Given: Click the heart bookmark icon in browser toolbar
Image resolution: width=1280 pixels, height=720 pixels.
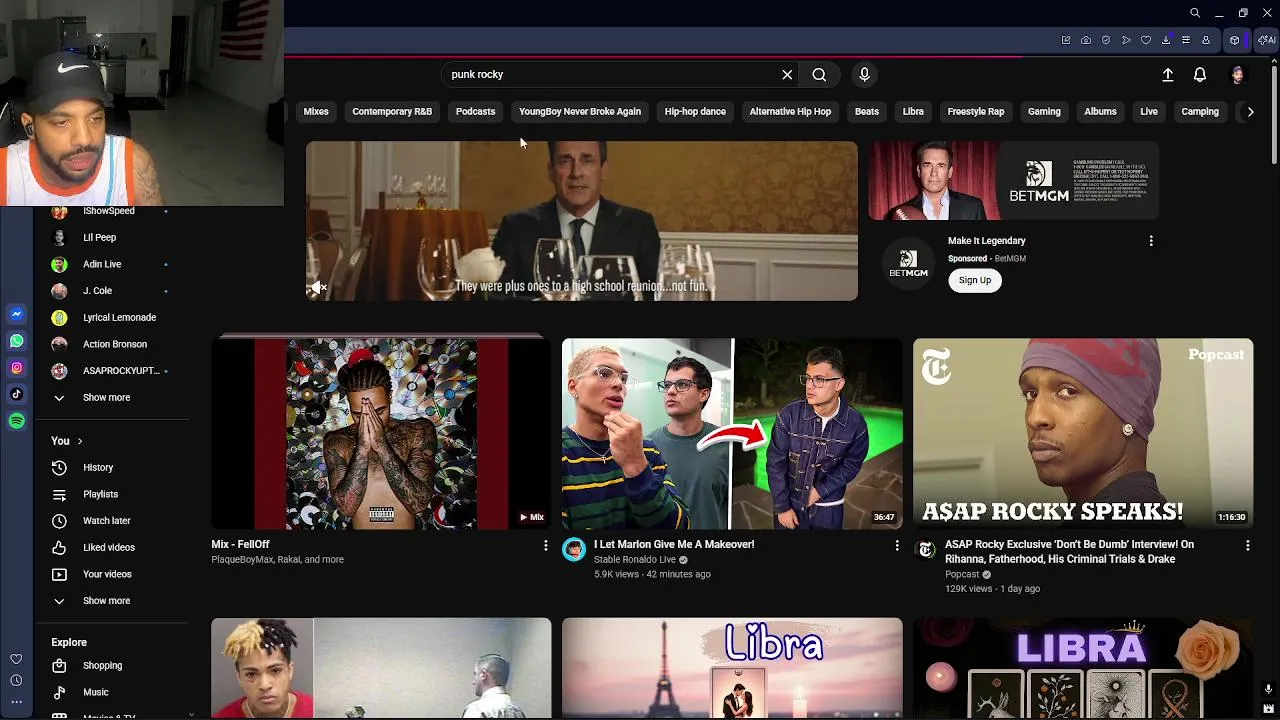Looking at the screenshot, I should click(x=1146, y=40).
